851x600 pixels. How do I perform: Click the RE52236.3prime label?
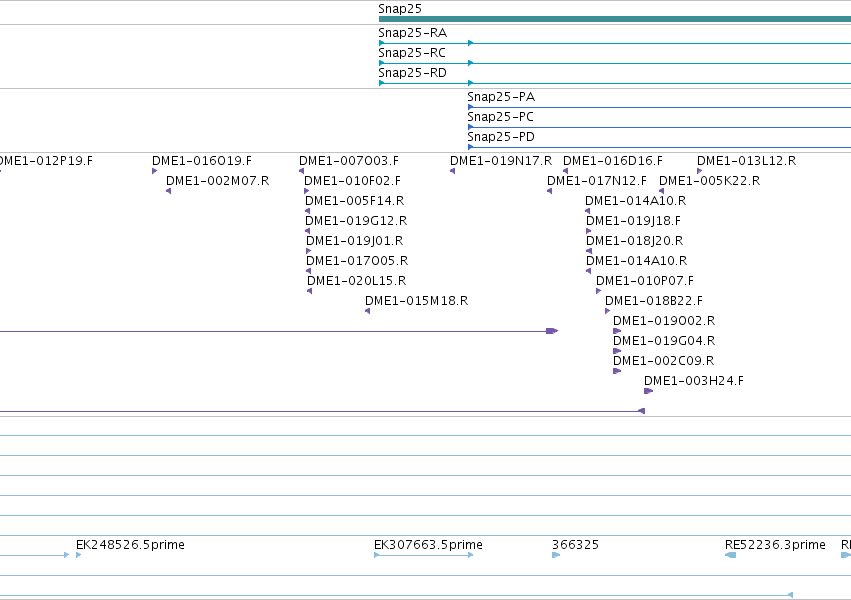click(x=775, y=545)
